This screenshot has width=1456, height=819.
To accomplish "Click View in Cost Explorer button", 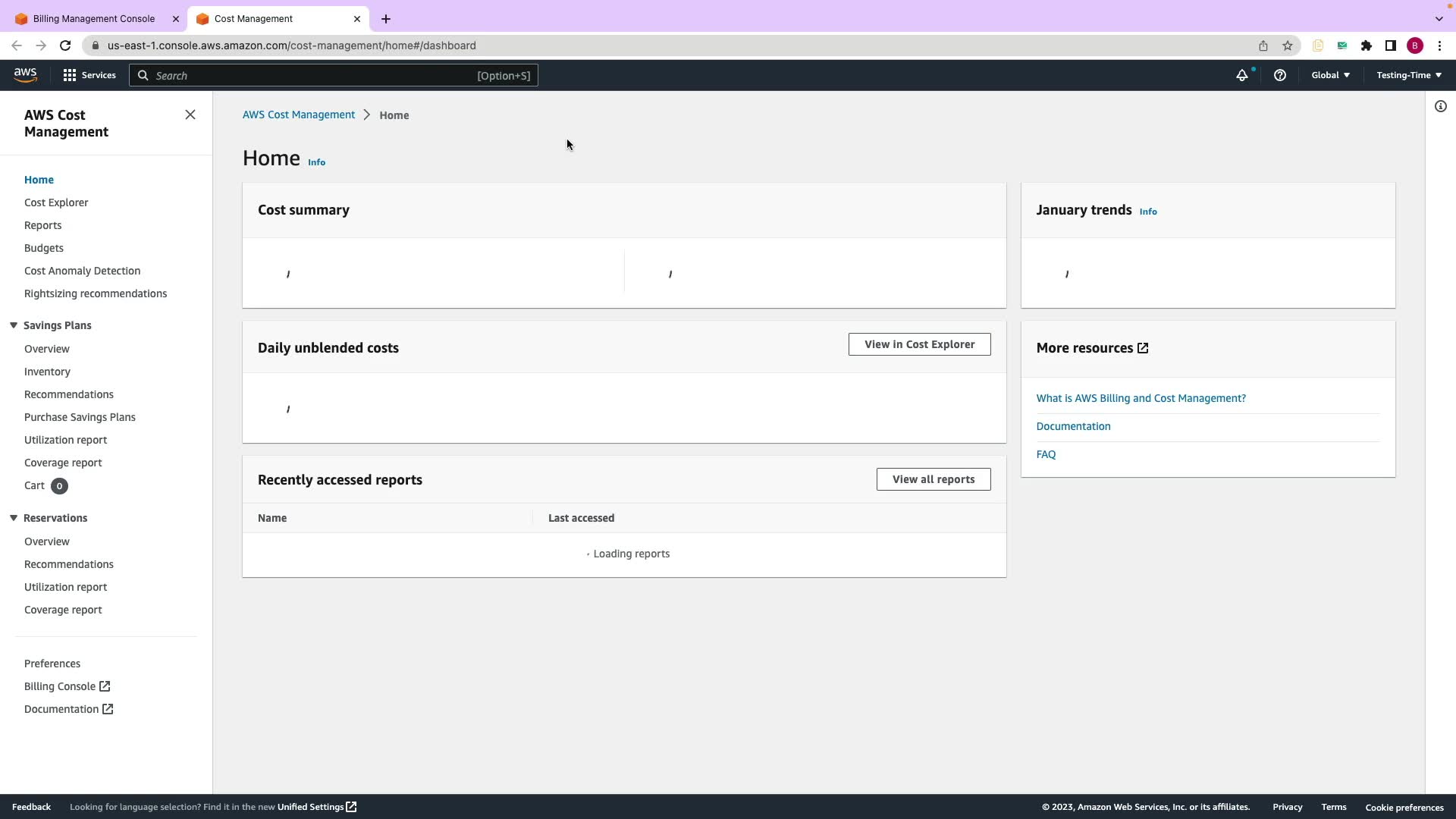I will pos(919,344).
